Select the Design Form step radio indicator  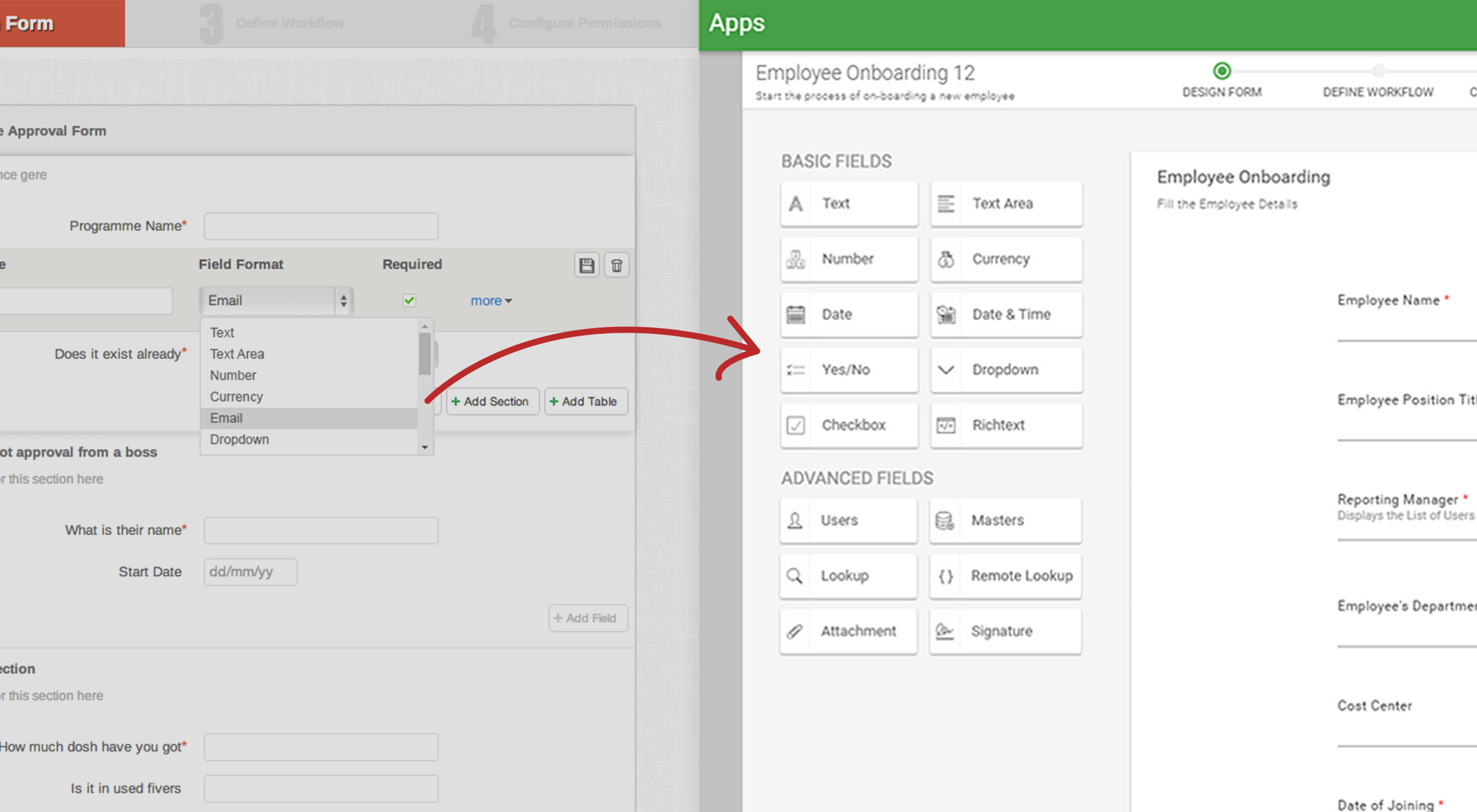click(x=1222, y=71)
